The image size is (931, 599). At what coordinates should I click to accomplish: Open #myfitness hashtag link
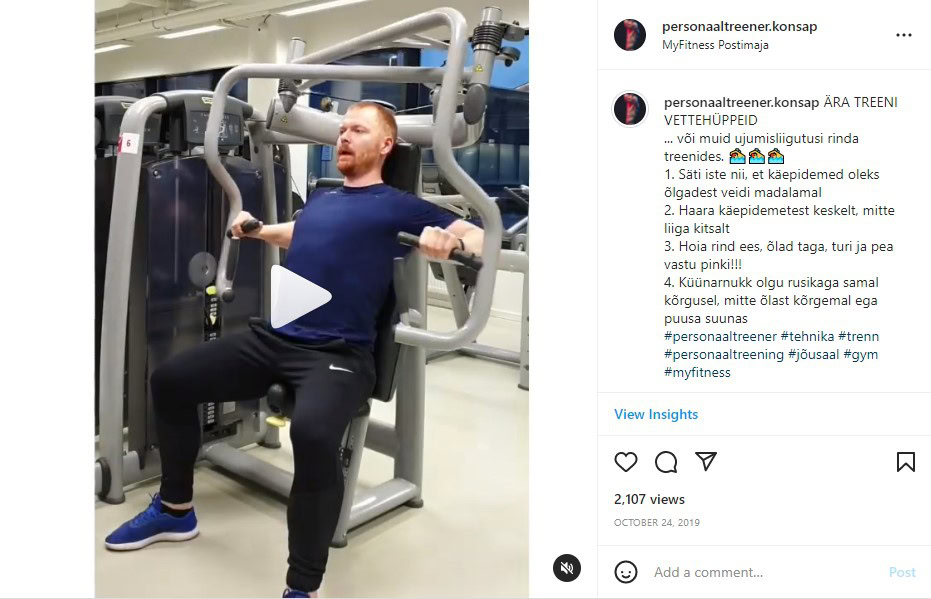coord(697,373)
